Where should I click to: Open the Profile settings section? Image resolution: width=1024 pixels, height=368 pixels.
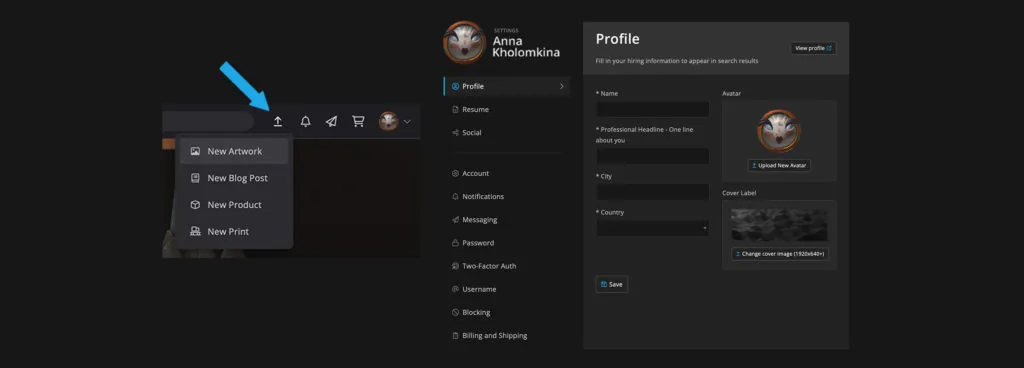point(506,86)
